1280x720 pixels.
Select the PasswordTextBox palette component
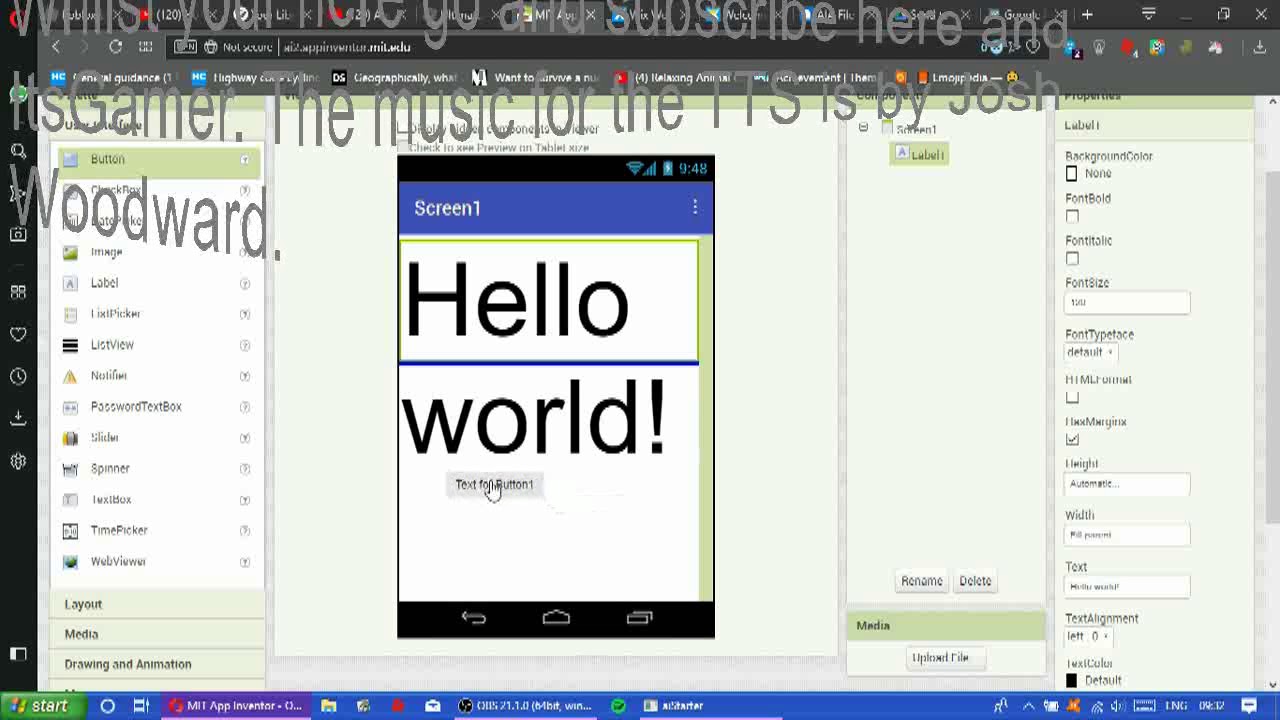click(136, 407)
